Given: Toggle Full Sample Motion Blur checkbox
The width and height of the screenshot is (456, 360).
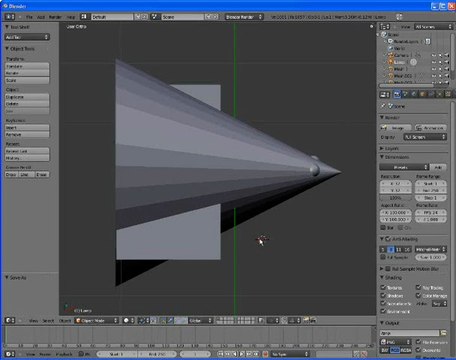Looking at the screenshot, I should (388, 269).
